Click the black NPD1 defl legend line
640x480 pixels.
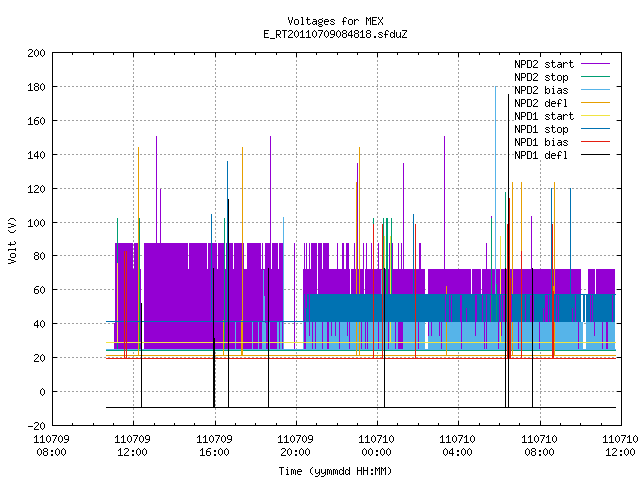tap(595, 155)
